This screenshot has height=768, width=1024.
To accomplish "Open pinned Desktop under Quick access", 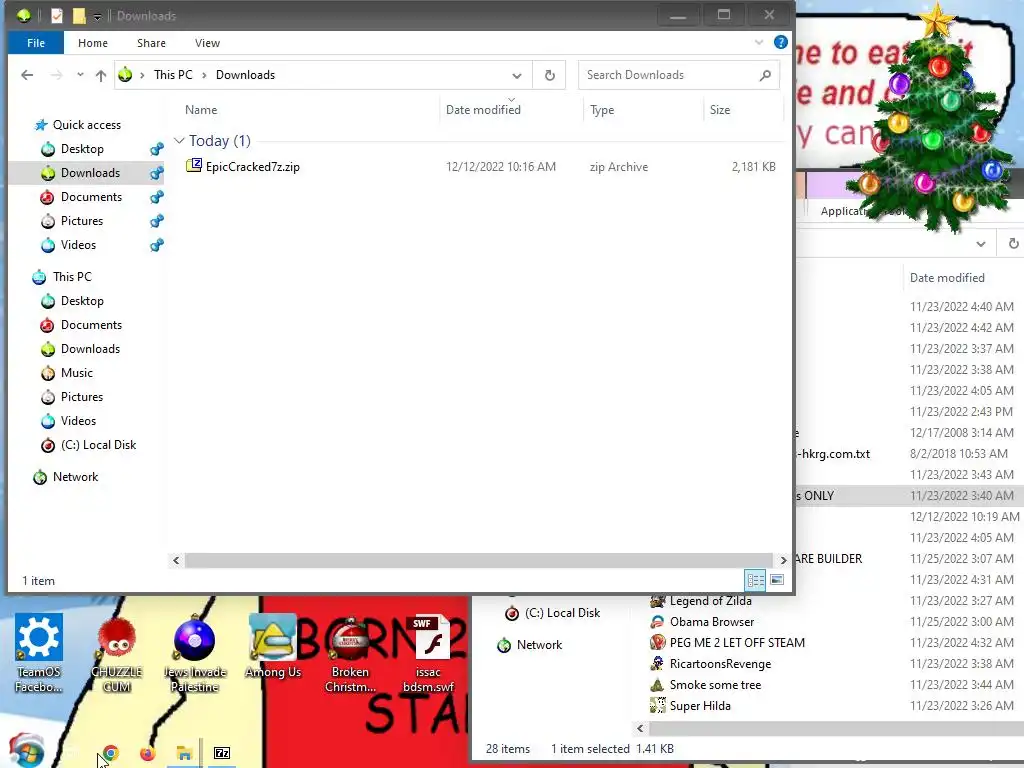I will click(x=82, y=149).
